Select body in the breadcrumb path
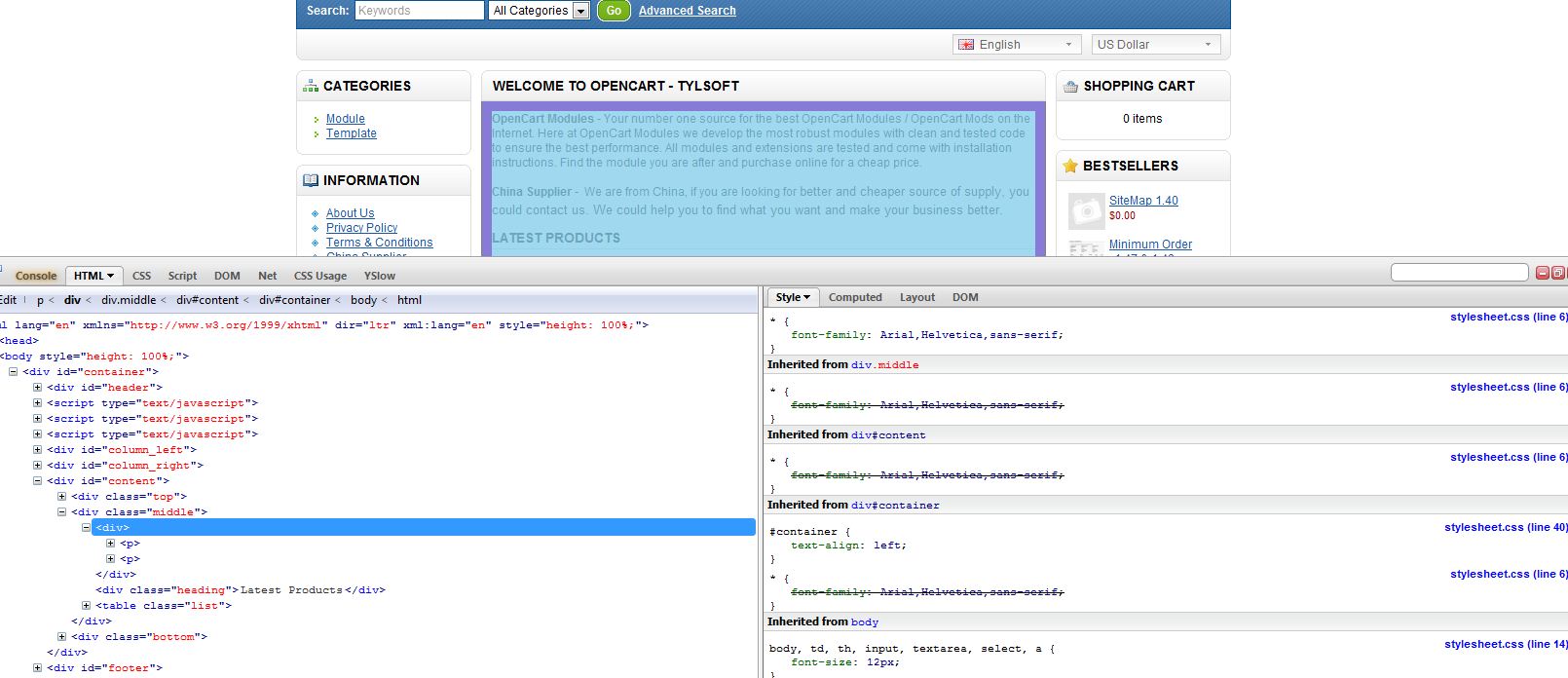This screenshot has width=1568, height=678. [363, 300]
